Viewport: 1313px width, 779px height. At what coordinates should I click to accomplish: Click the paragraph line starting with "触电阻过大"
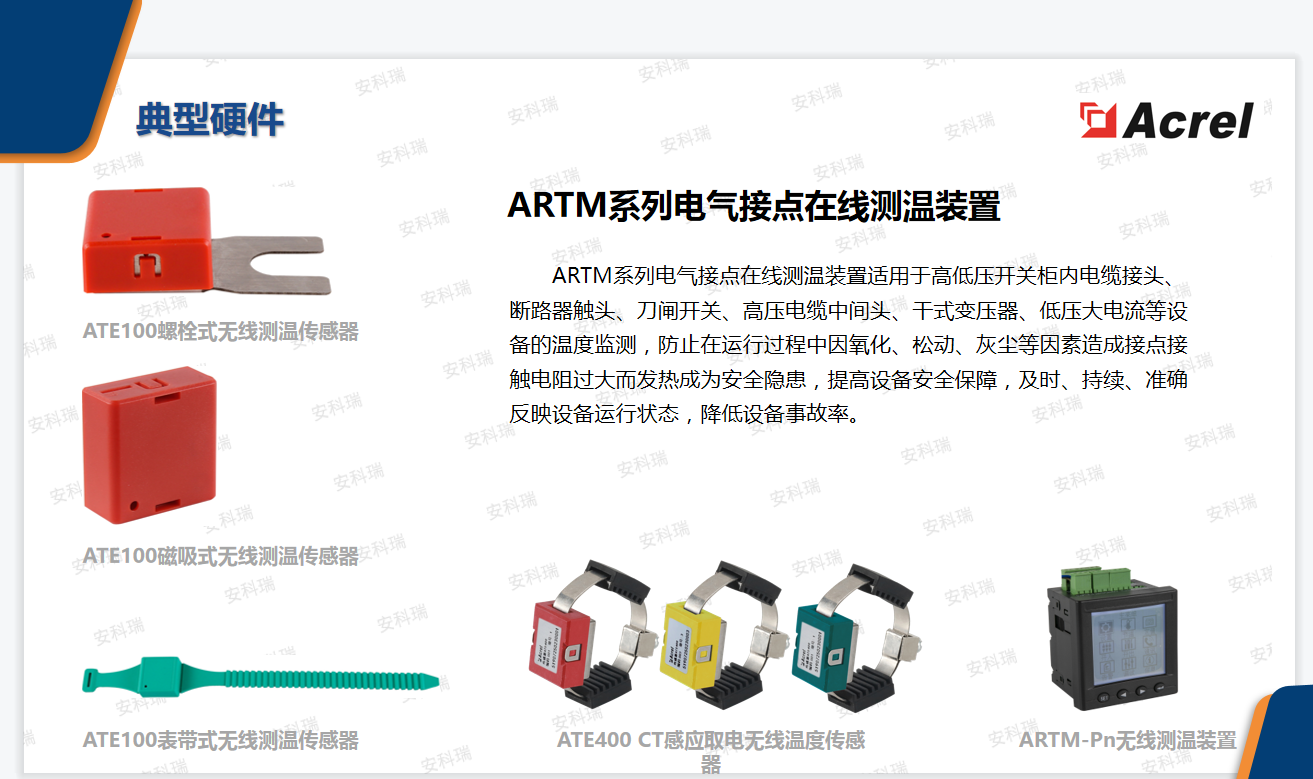click(848, 380)
